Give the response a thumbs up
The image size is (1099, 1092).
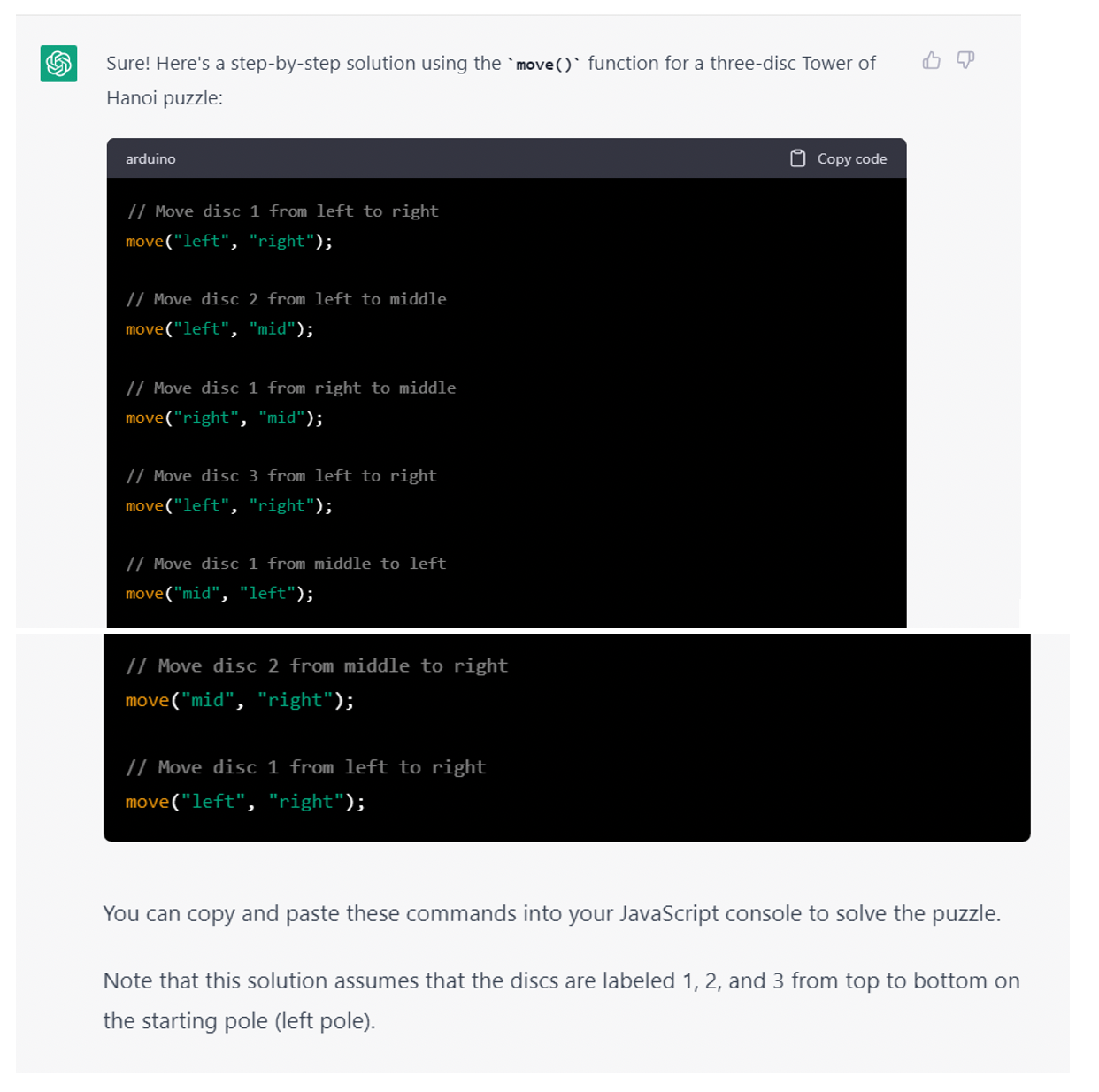[x=931, y=60]
